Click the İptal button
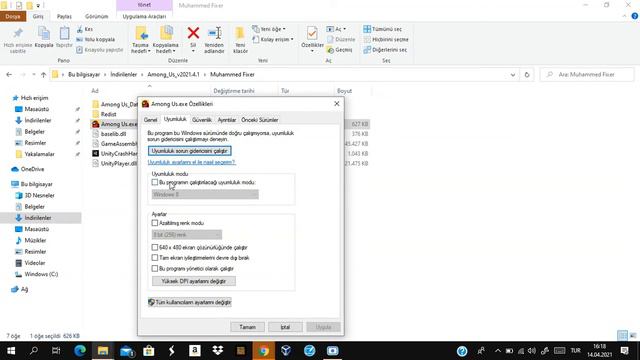 coord(285,327)
